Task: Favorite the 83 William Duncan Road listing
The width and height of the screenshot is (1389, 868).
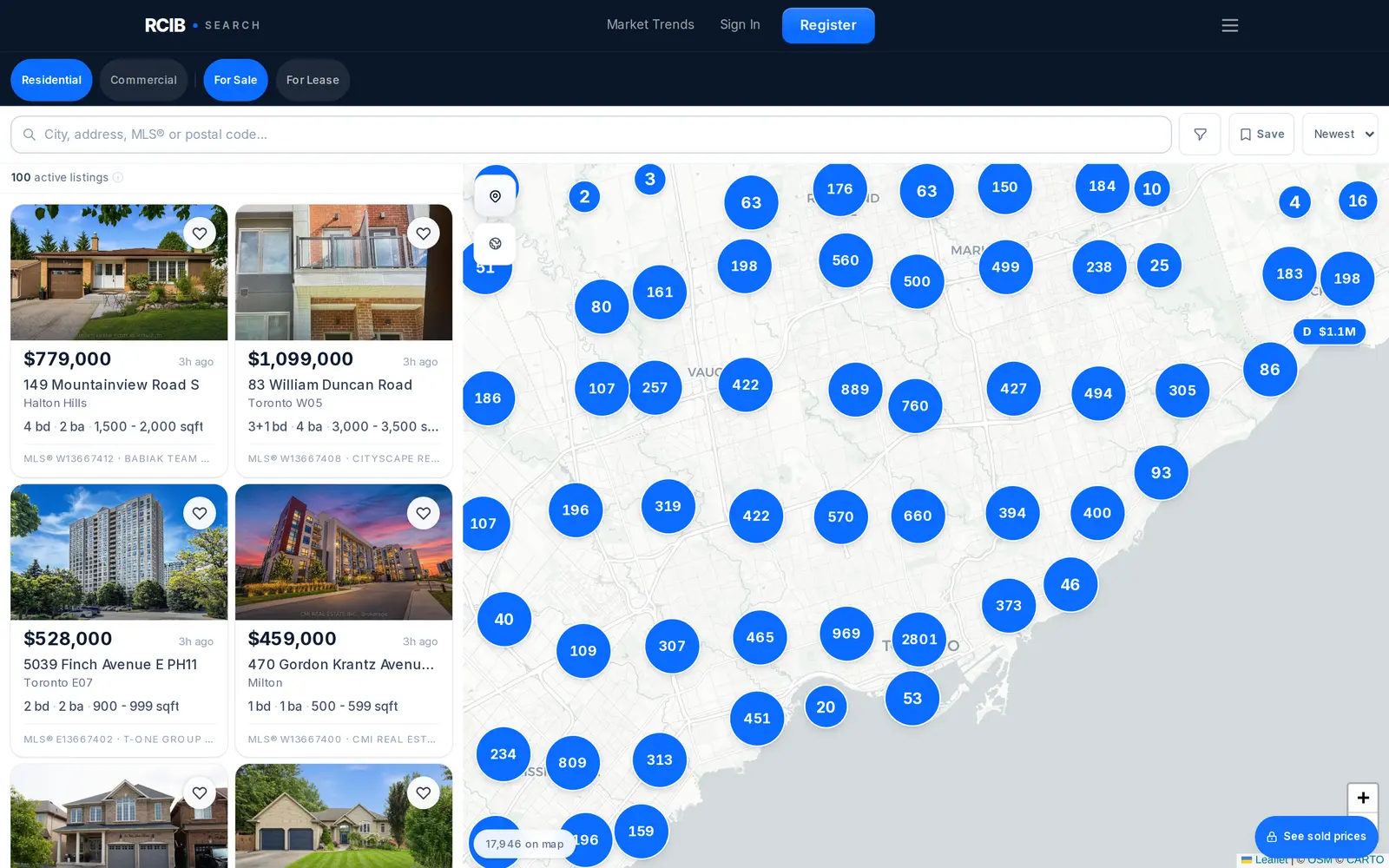Action: click(424, 233)
